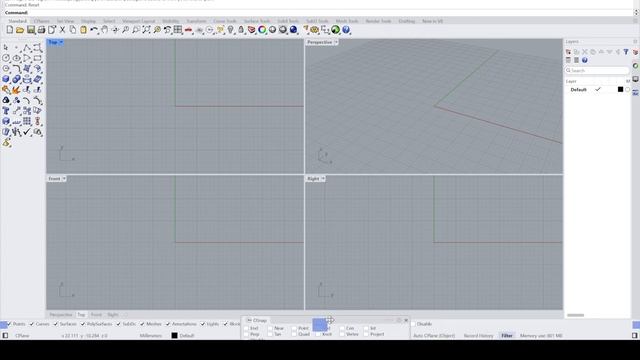
Task: Open the CPlanes toolbar tab
Action: tap(42, 21)
